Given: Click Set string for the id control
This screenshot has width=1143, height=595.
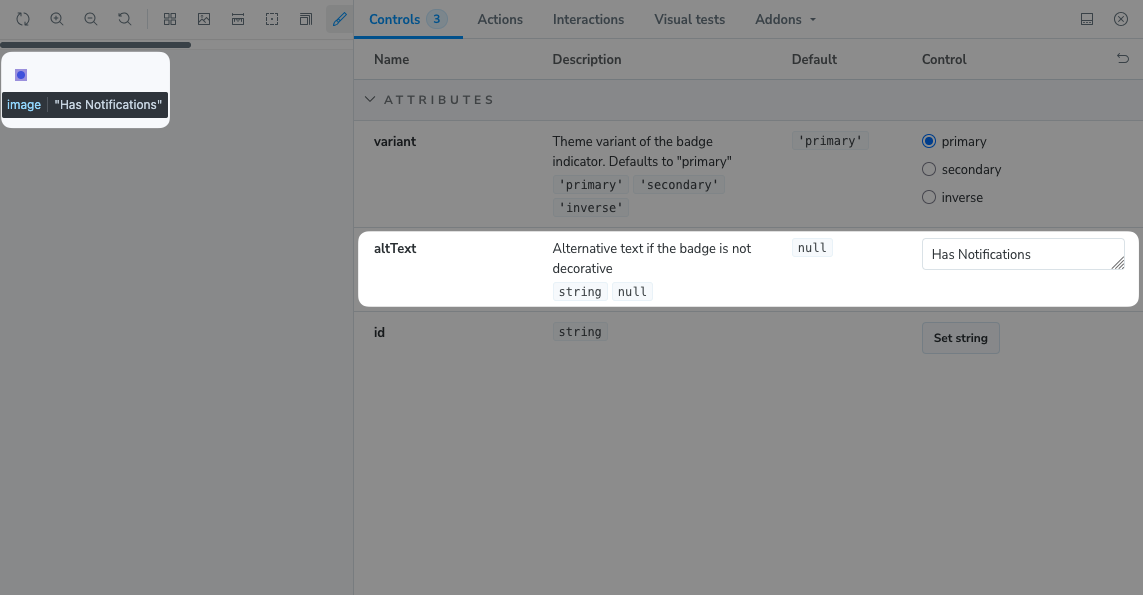Looking at the screenshot, I should 960,338.
